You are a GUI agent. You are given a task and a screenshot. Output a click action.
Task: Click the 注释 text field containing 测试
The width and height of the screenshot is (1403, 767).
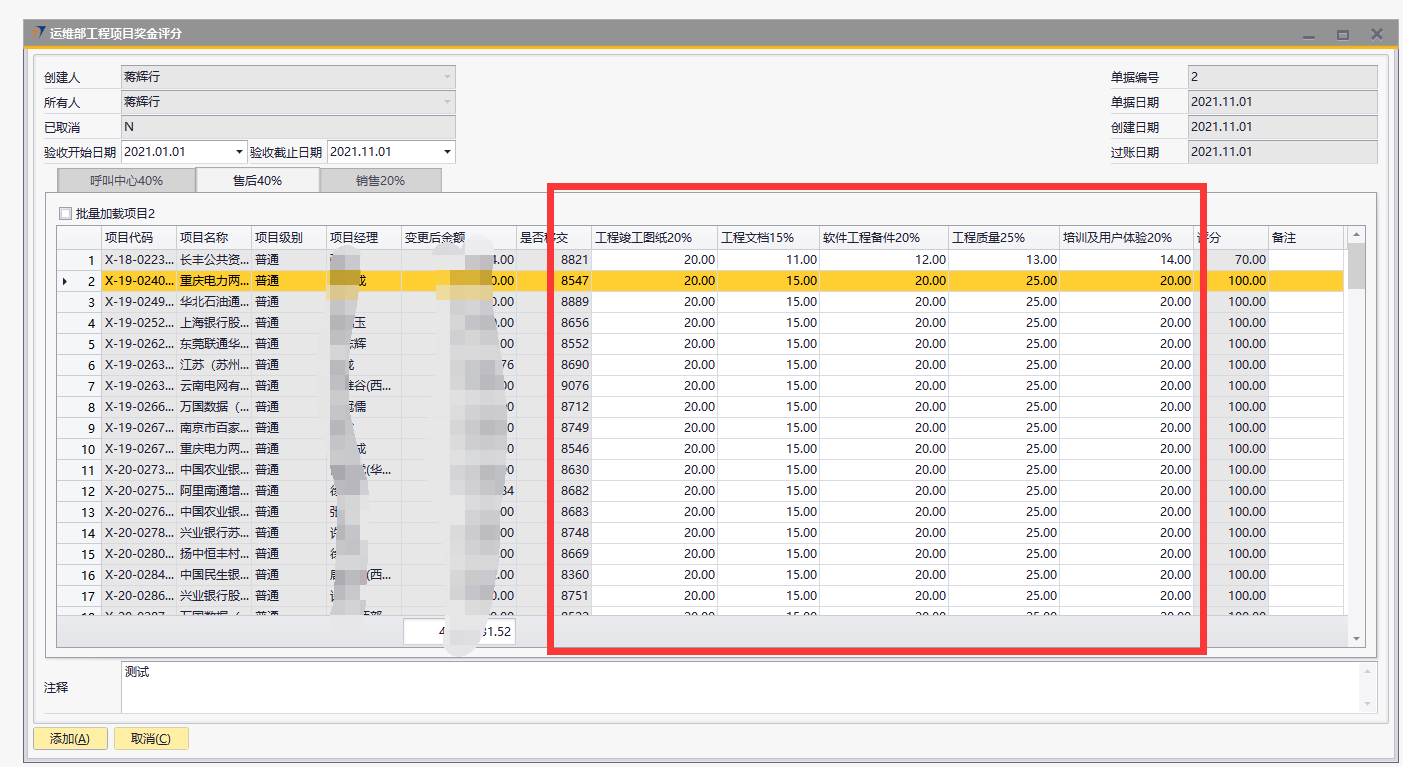(x=740, y=688)
